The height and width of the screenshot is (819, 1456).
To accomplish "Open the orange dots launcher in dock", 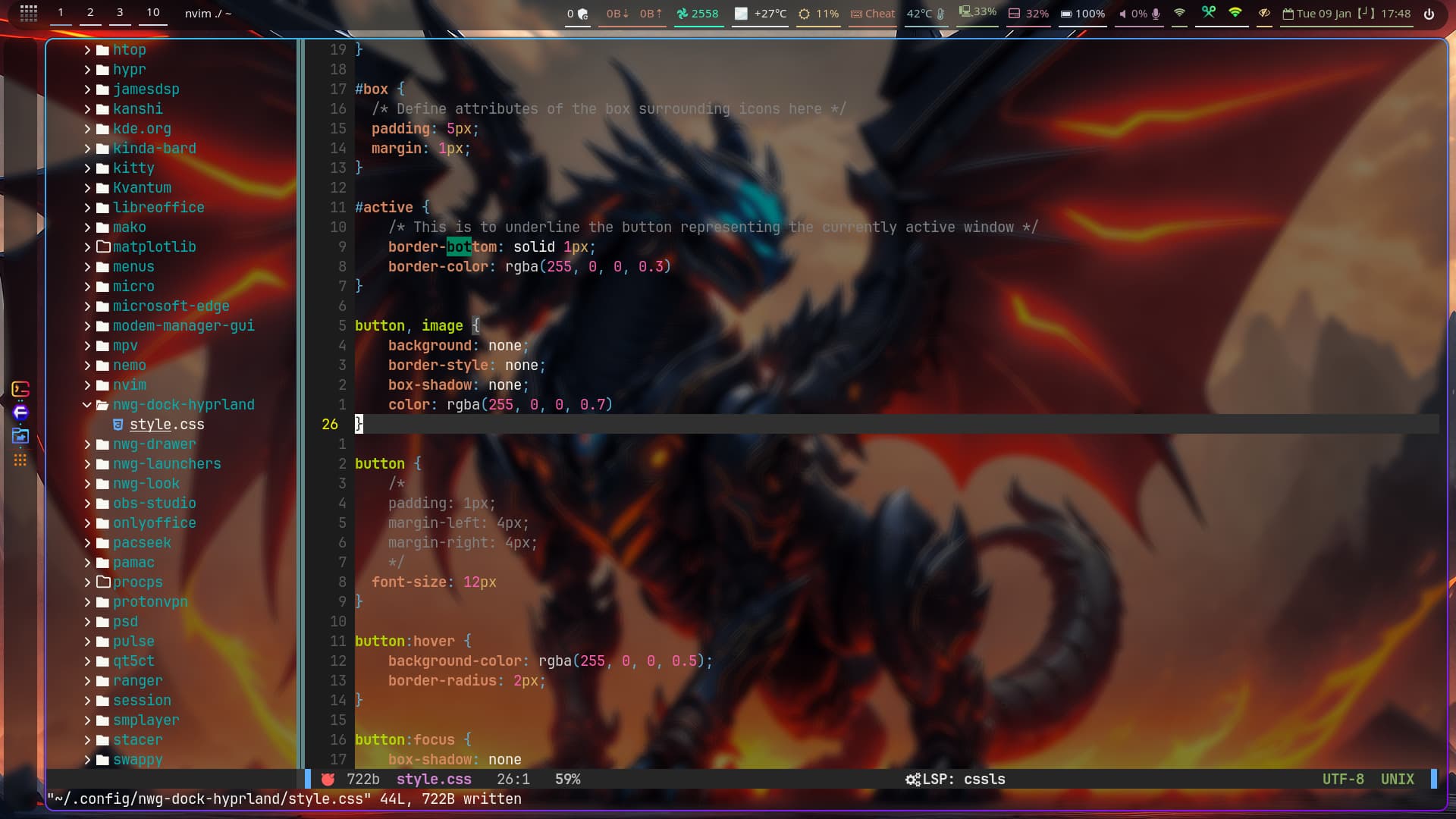I will [x=20, y=460].
